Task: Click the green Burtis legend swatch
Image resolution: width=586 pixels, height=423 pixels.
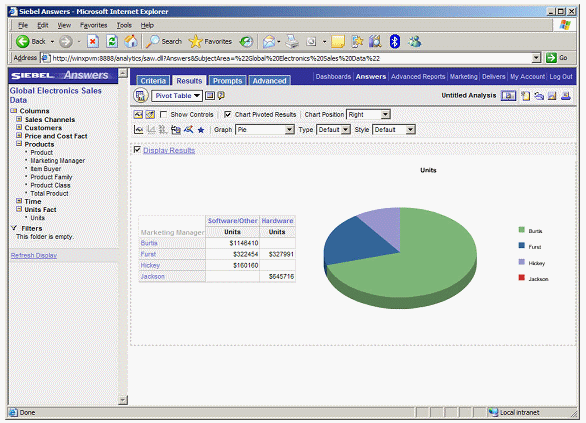Action: coord(522,230)
